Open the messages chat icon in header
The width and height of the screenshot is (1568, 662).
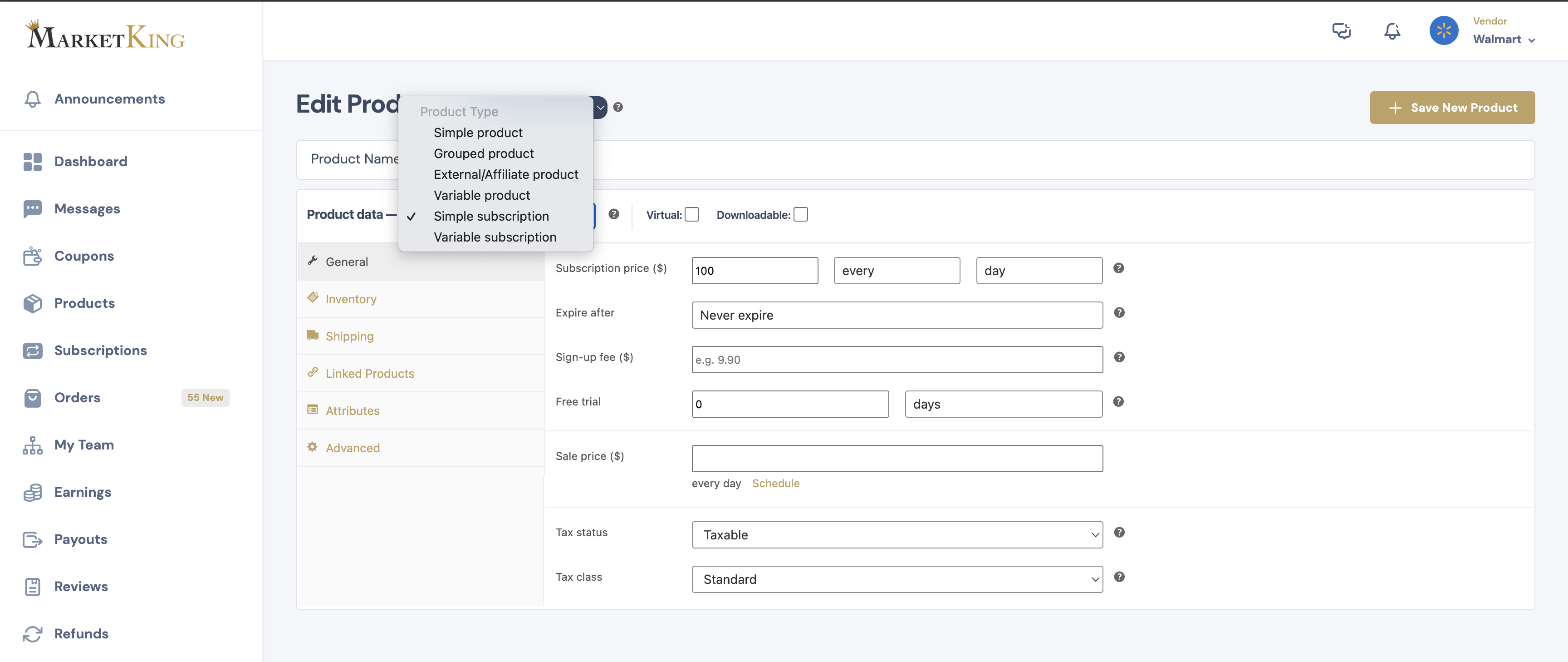coord(1341,30)
